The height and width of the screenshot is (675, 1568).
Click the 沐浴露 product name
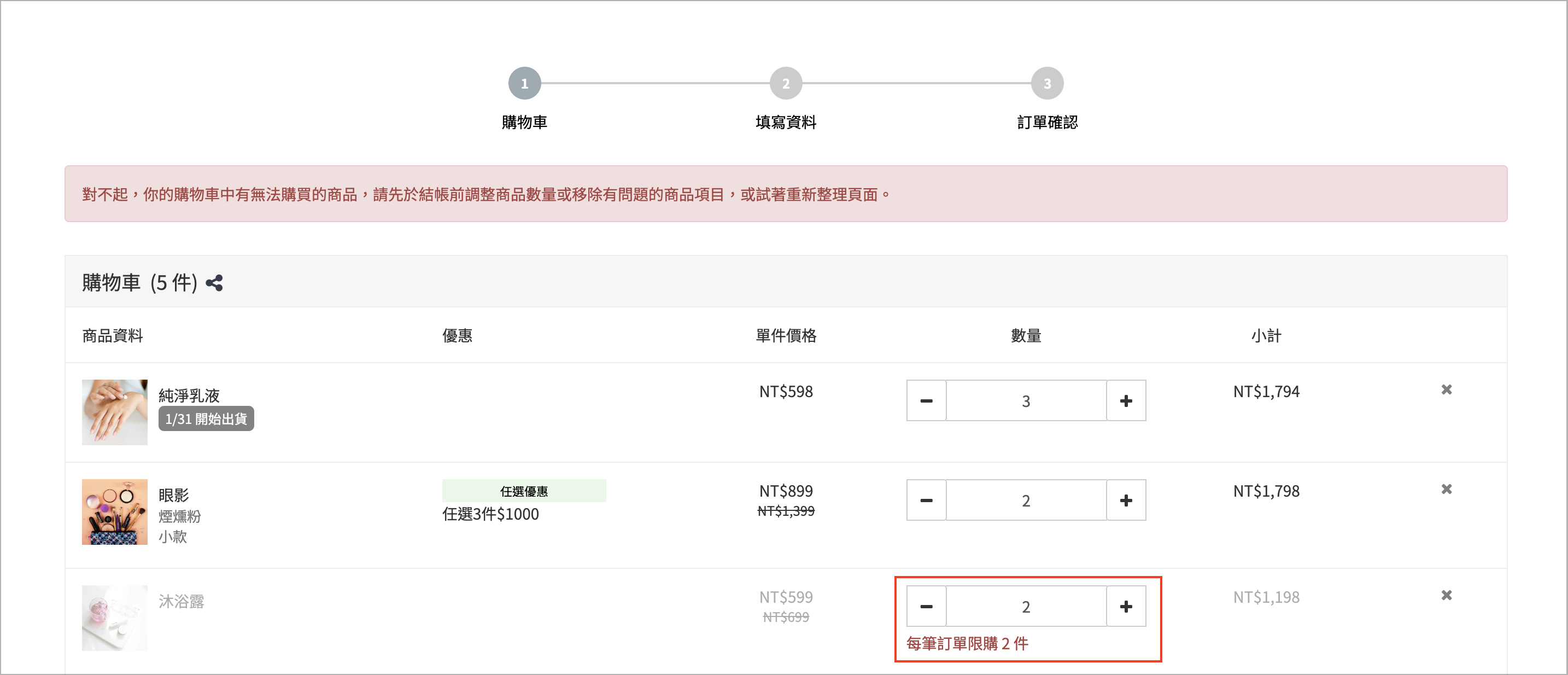tap(182, 601)
